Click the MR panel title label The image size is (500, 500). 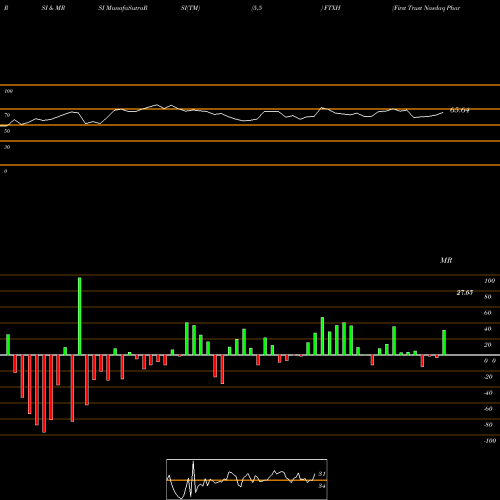[x=446, y=260]
